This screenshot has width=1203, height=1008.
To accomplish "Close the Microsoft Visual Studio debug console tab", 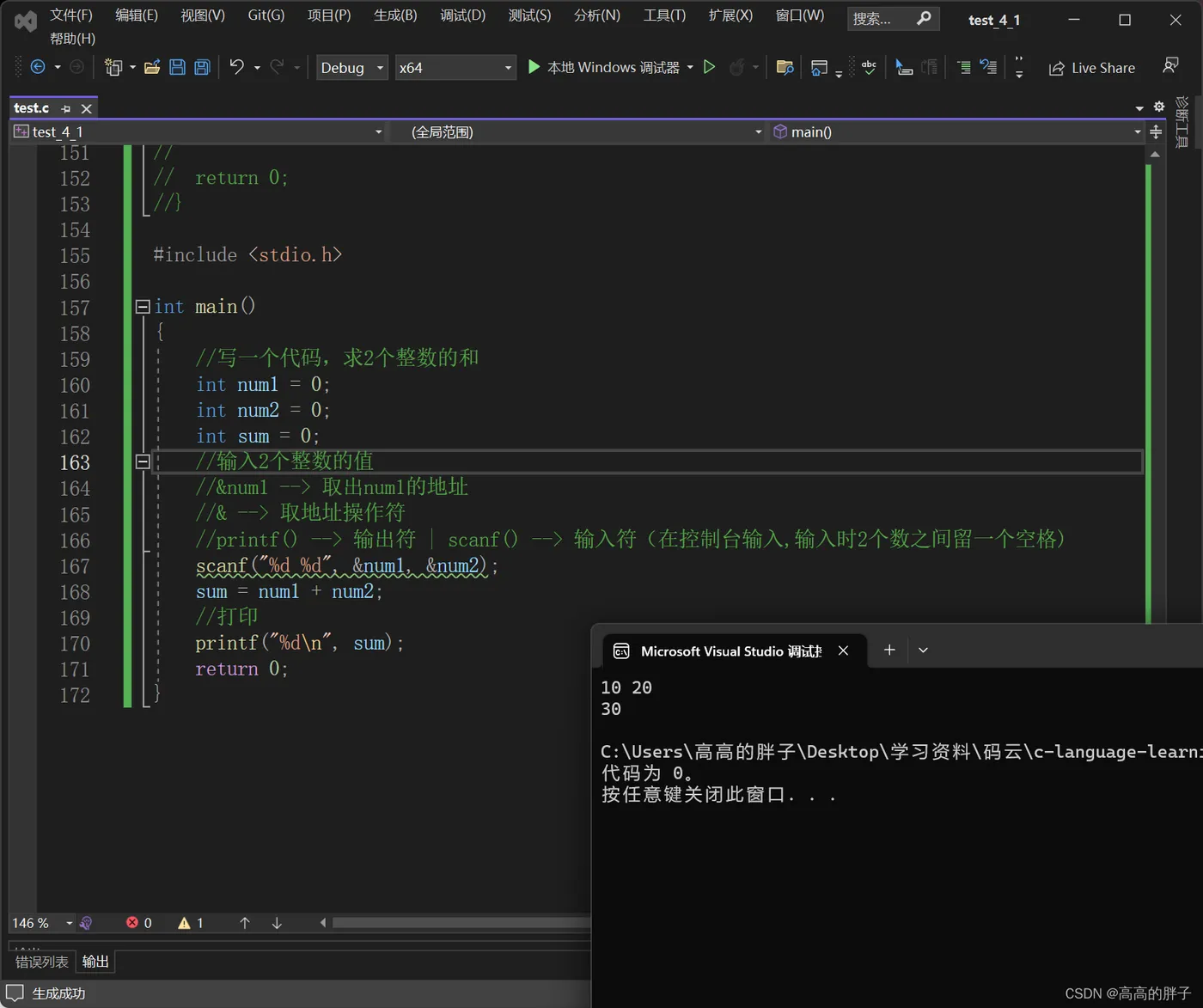I will [x=843, y=651].
